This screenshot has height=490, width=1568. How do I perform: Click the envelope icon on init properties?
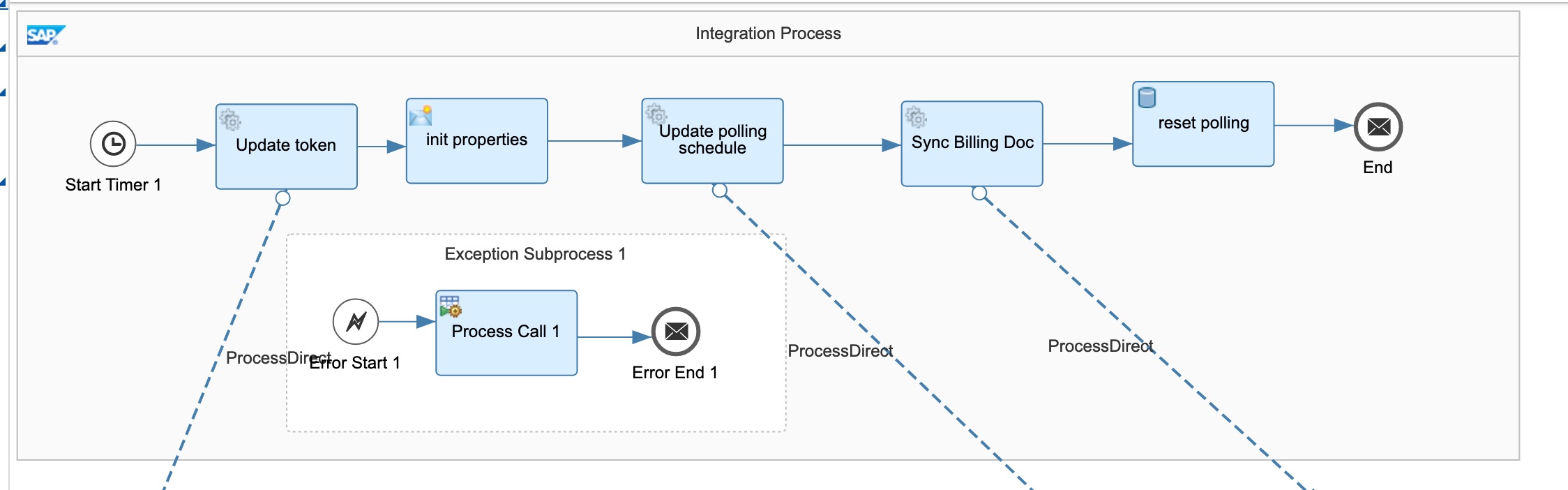point(421,115)
